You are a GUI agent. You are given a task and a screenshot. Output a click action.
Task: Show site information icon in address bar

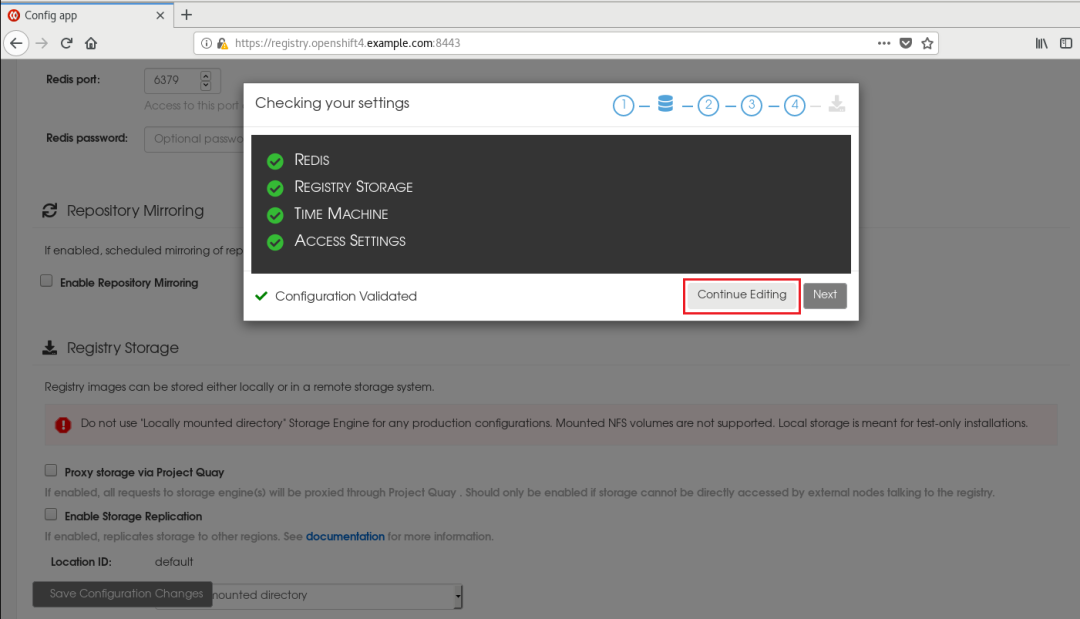pos(206,43)
